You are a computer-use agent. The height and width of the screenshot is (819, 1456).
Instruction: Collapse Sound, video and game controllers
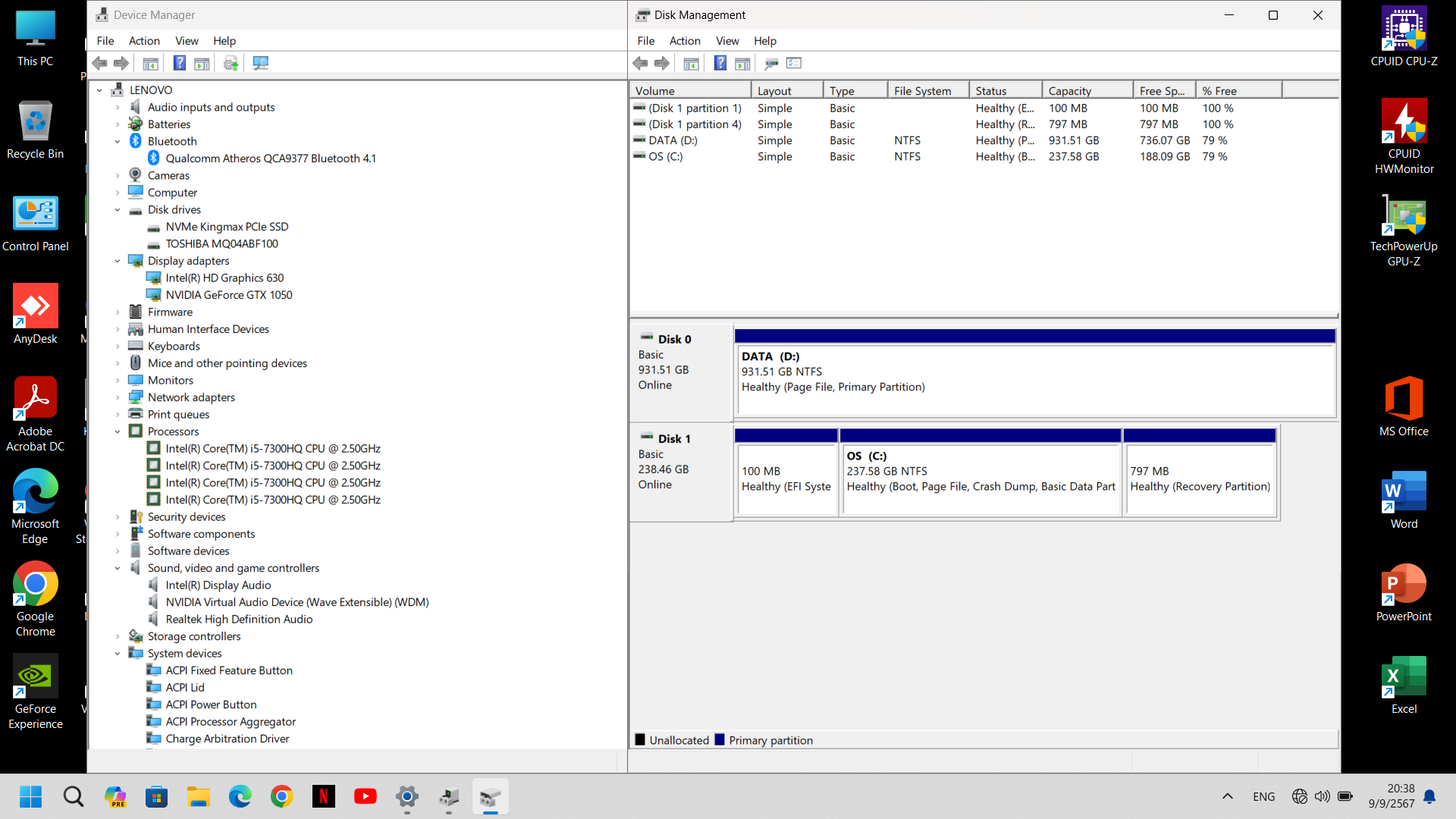click(118, 568)
